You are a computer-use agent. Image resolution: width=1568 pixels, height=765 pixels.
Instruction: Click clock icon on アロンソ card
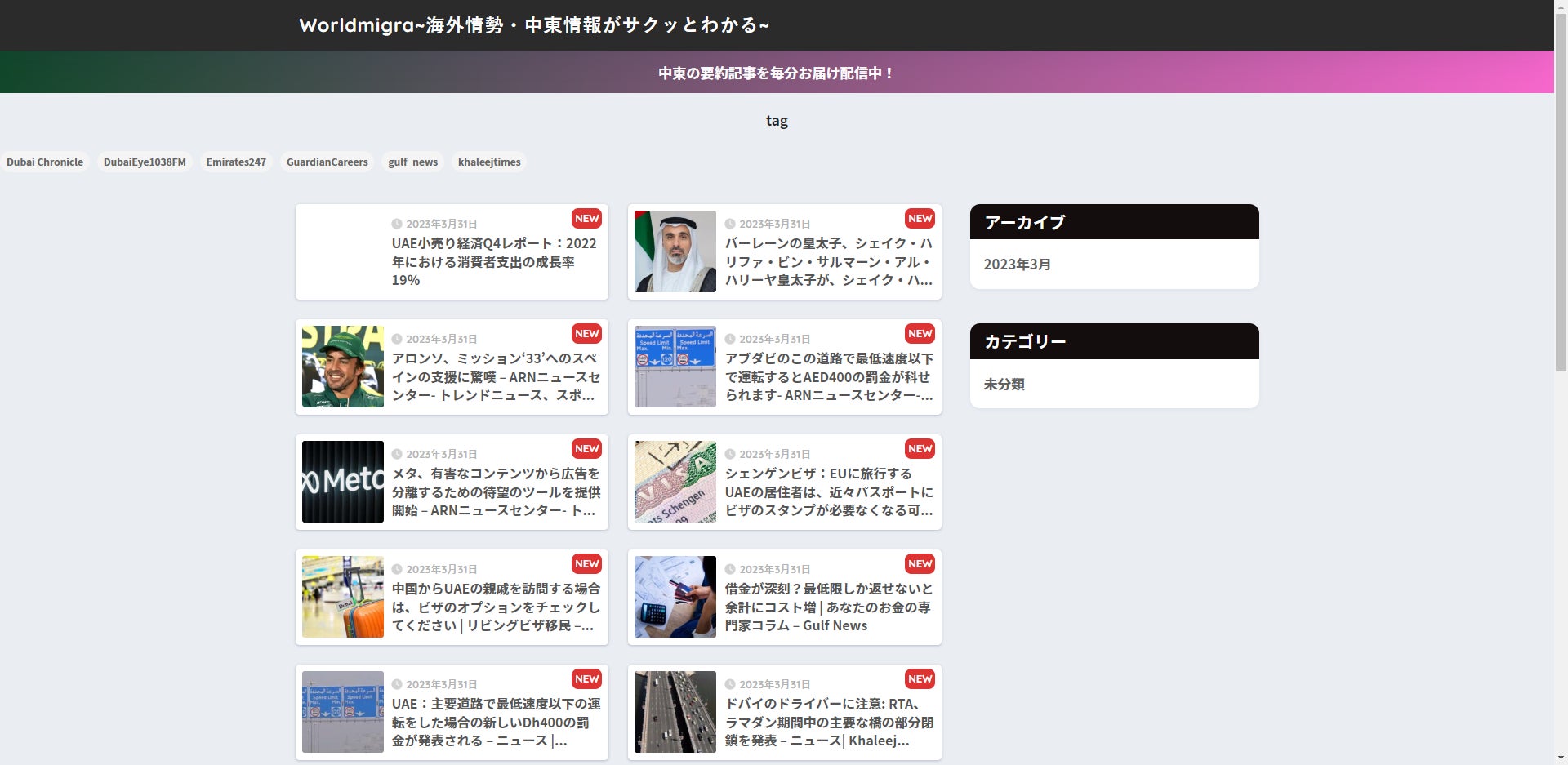[x=397, y=339]
